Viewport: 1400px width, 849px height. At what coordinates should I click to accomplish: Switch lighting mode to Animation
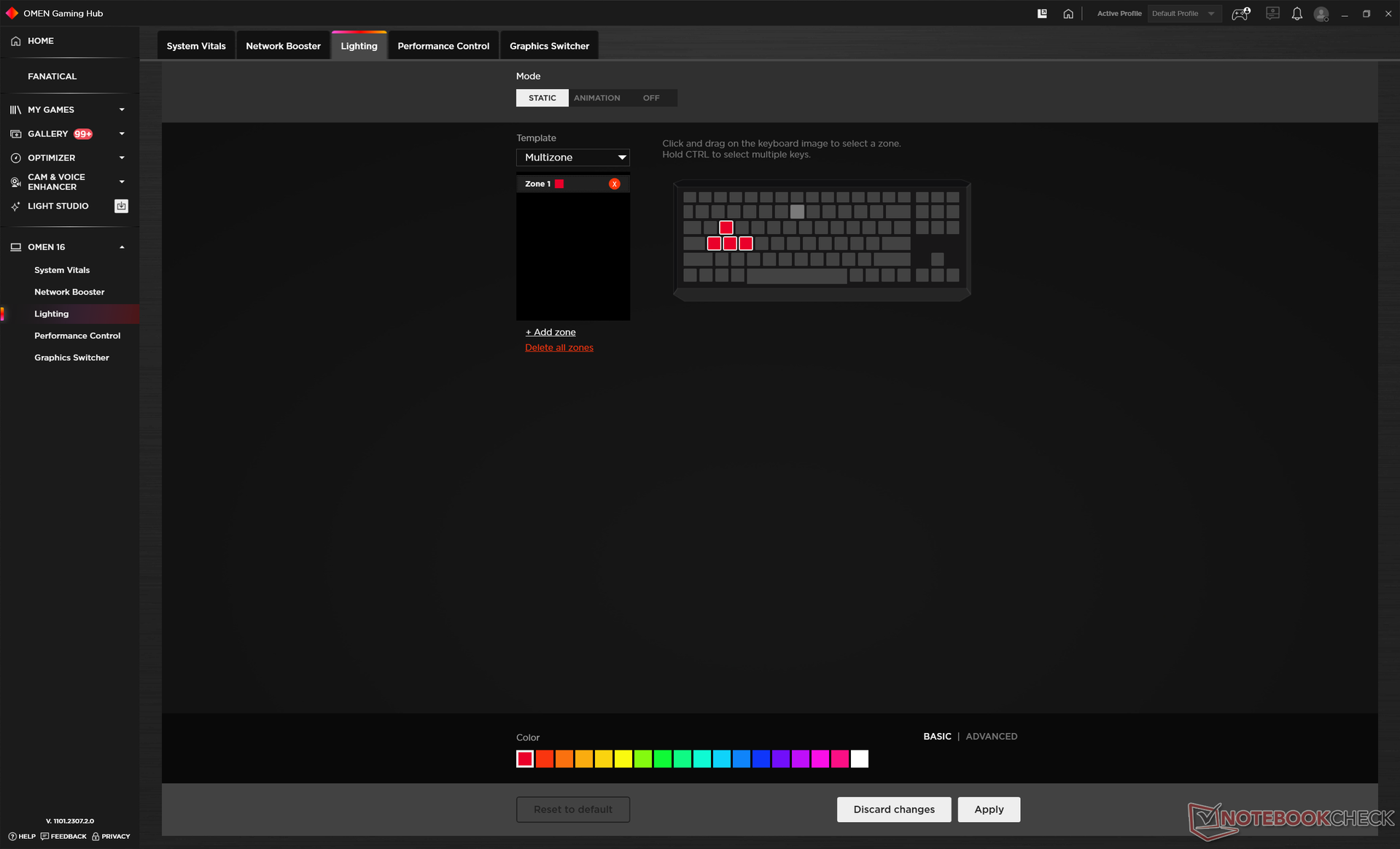click(596, 98)
